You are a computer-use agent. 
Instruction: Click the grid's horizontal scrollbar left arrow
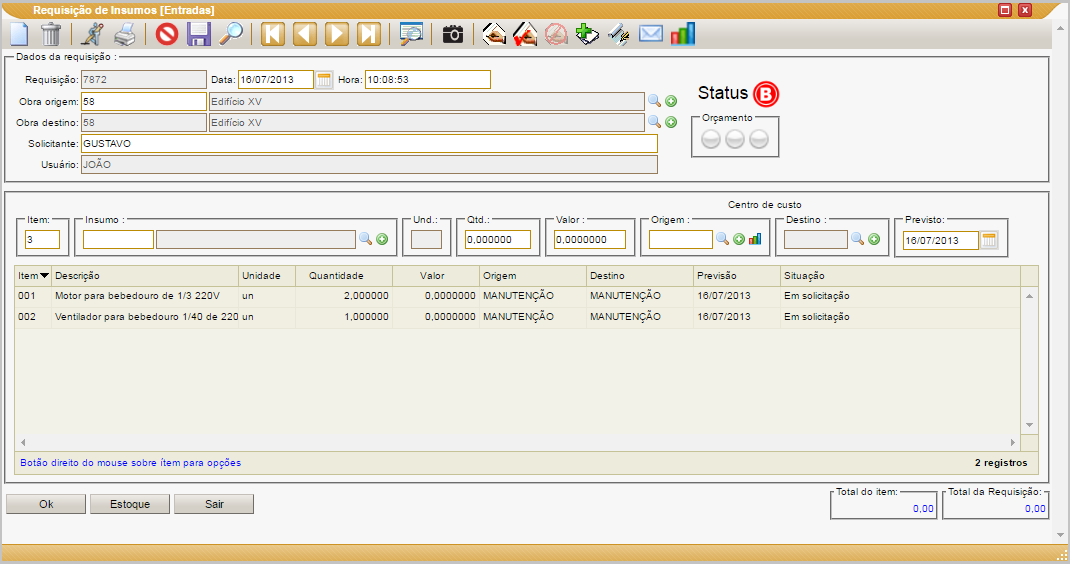coord(23,442)
